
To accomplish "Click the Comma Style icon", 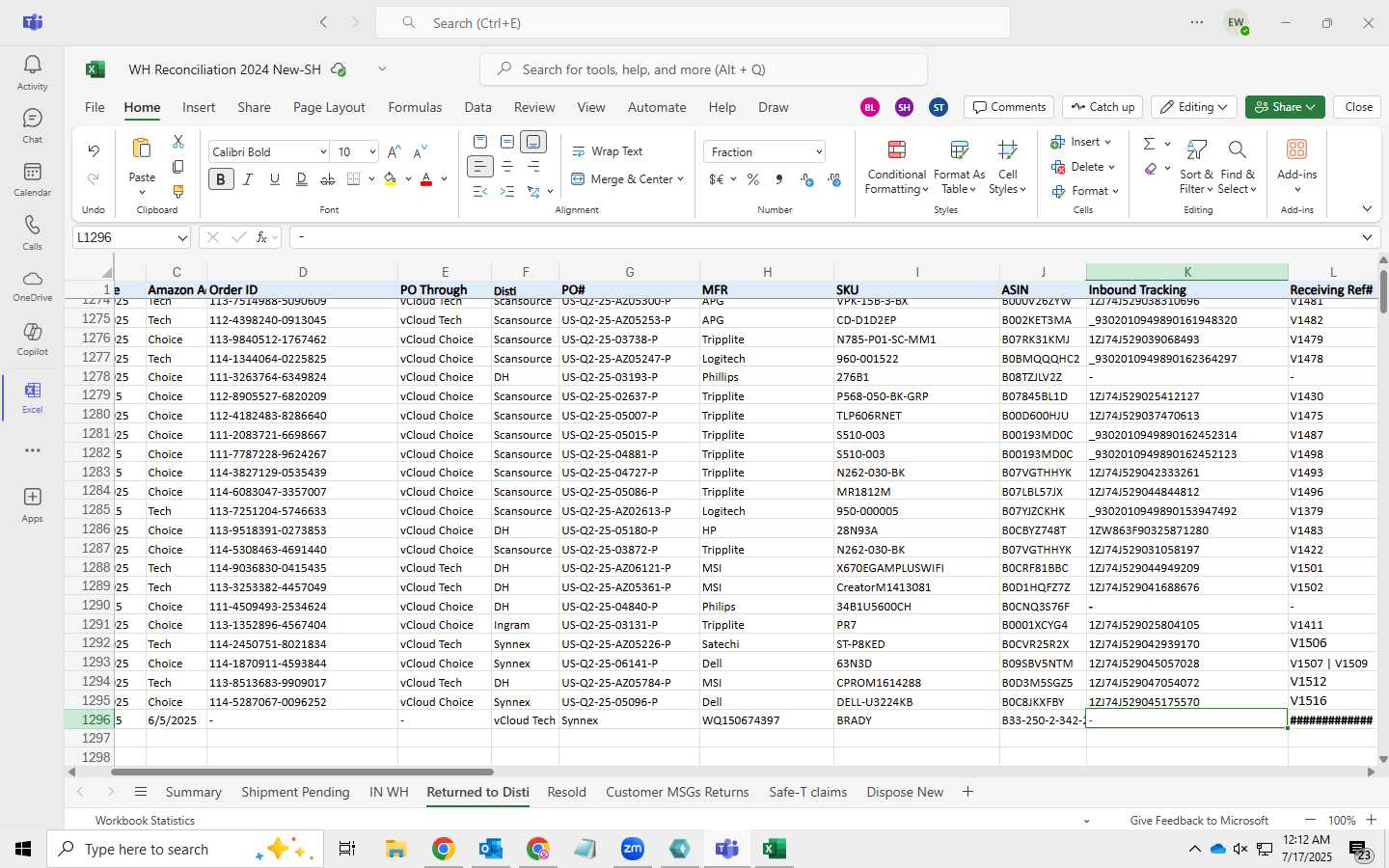I will click(x=779, y=179).
